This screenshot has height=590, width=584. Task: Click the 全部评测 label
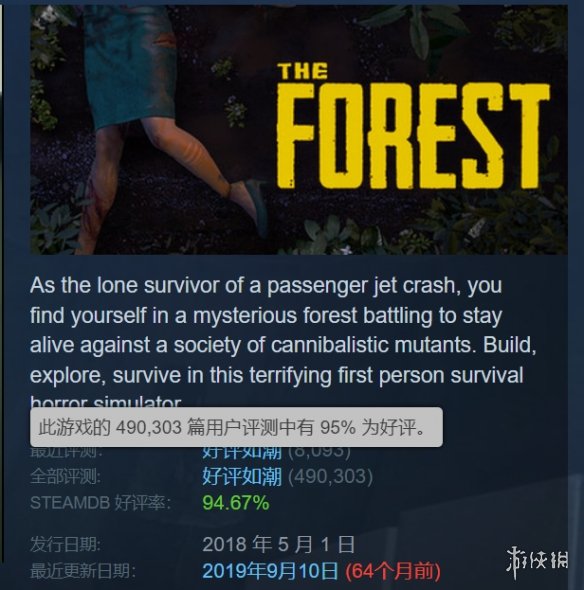(65, 476)
